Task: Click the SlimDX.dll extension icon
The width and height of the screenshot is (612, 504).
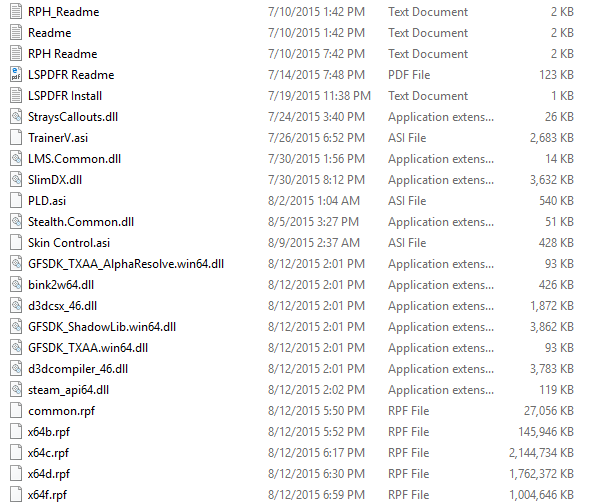Action: tap(16, 180)
